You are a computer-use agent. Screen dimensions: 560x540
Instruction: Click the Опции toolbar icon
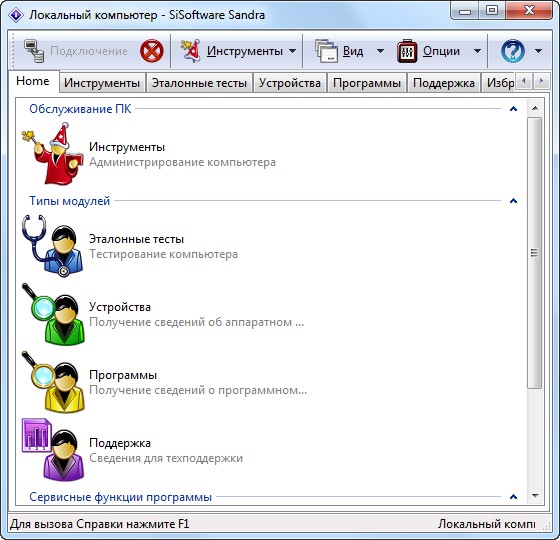coord(407,51)
